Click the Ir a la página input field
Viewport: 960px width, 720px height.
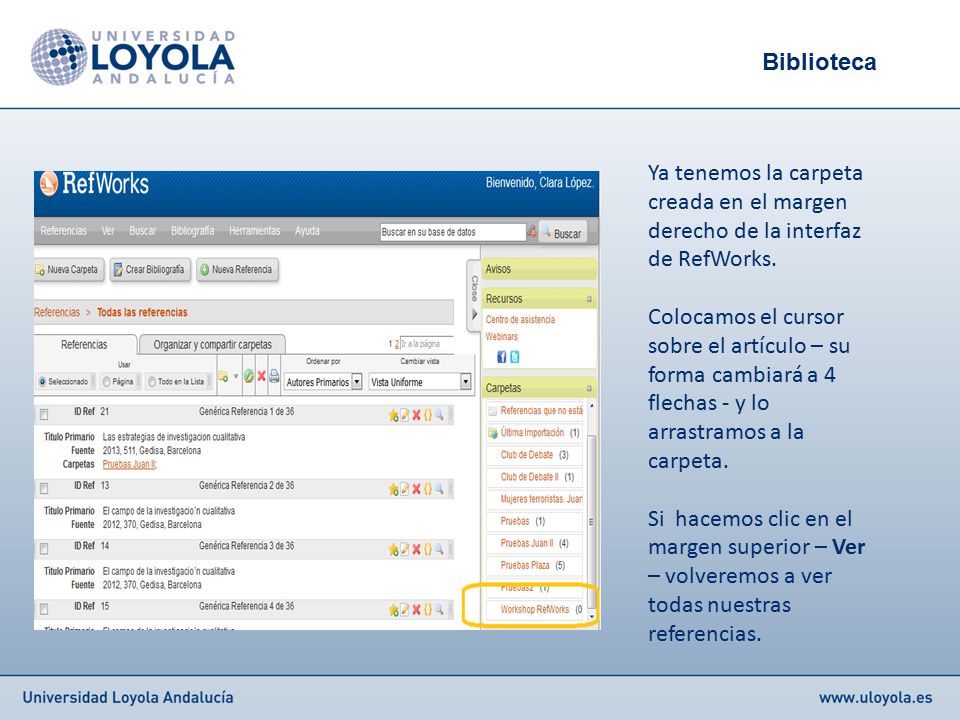pos(426,344)
